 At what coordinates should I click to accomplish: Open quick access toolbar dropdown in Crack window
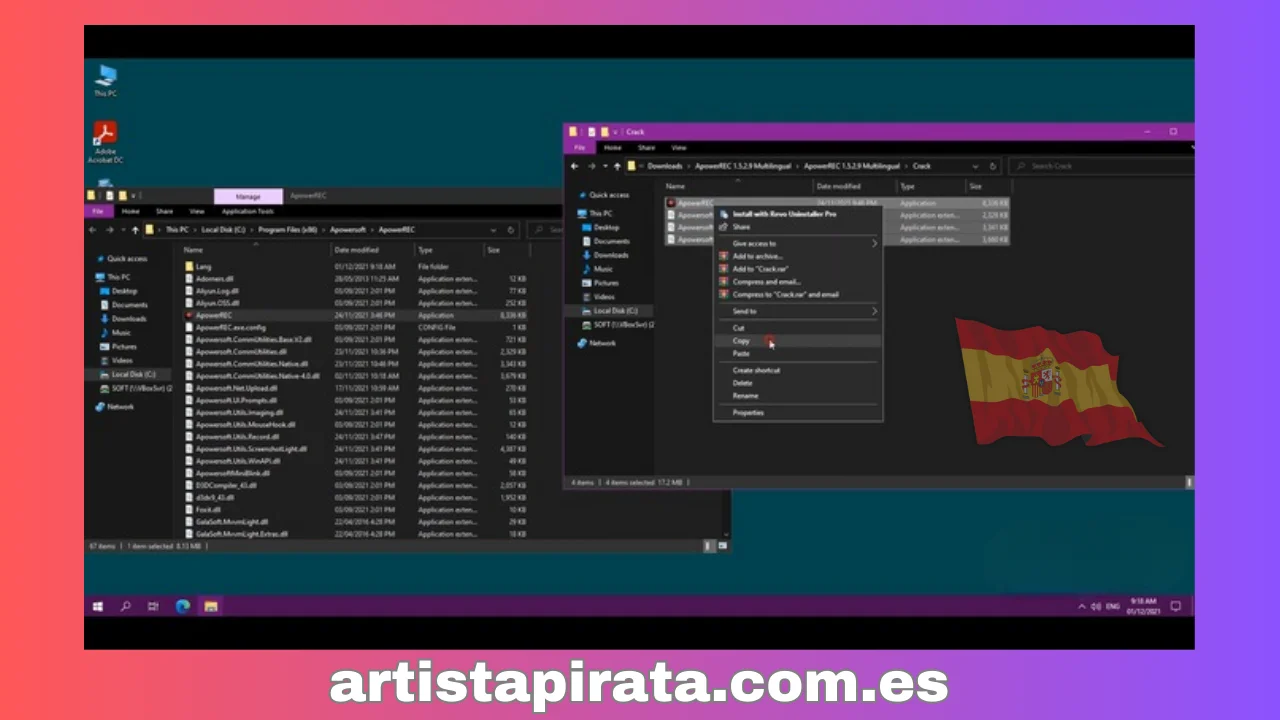(x=616, y=132)
